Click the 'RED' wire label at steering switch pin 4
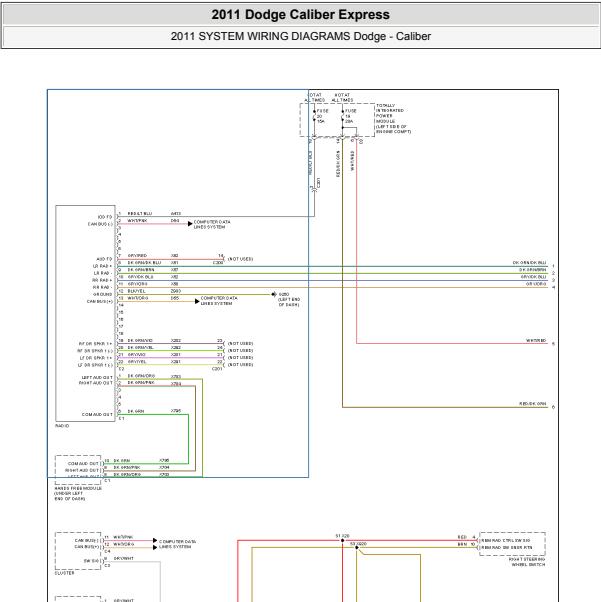 tap(462, 537)
